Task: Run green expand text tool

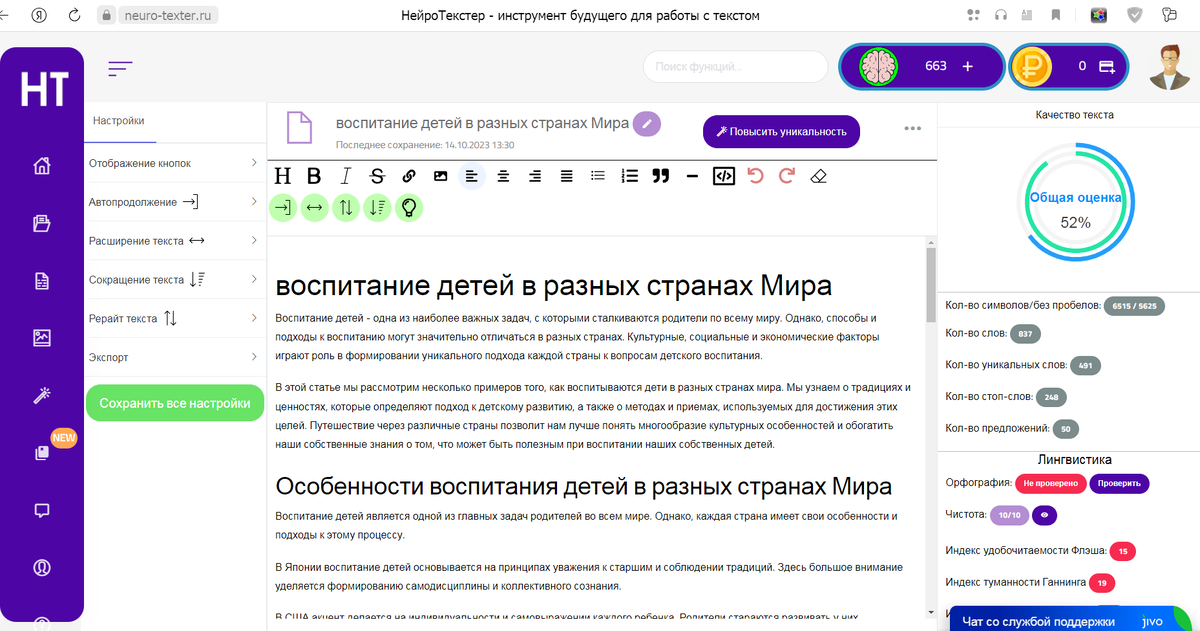Action: tap(314, 207)
